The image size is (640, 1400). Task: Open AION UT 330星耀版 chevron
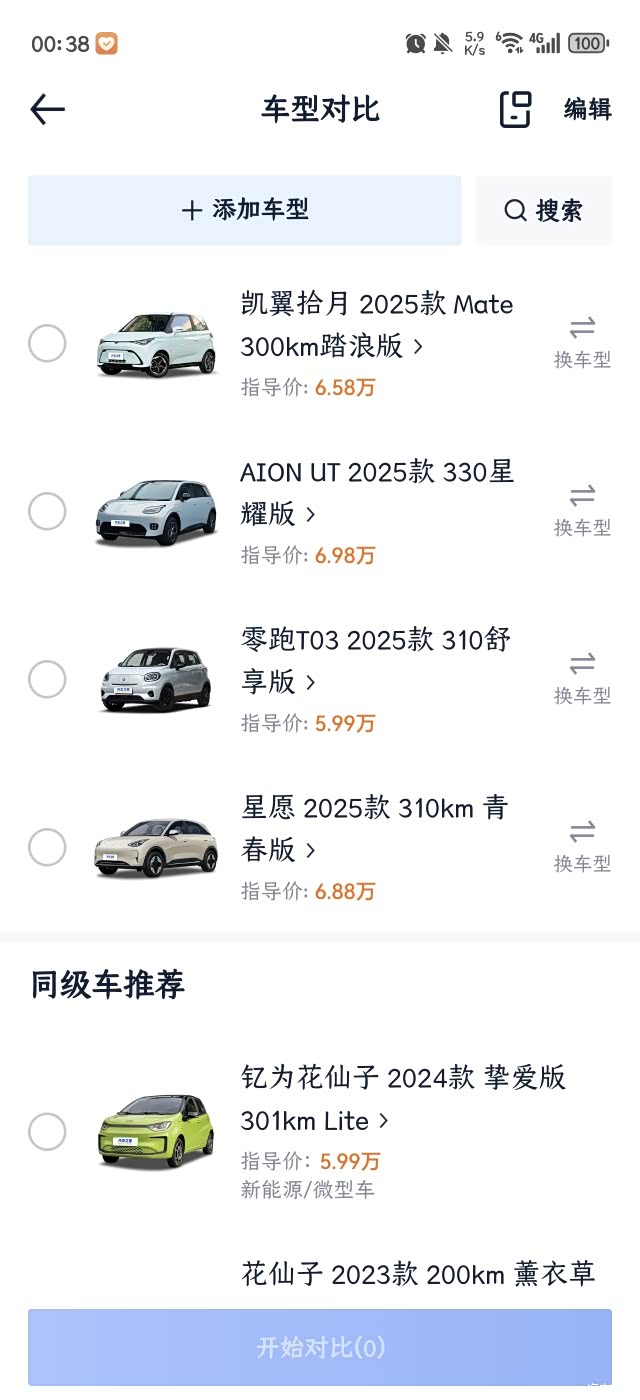click(311, 514)
